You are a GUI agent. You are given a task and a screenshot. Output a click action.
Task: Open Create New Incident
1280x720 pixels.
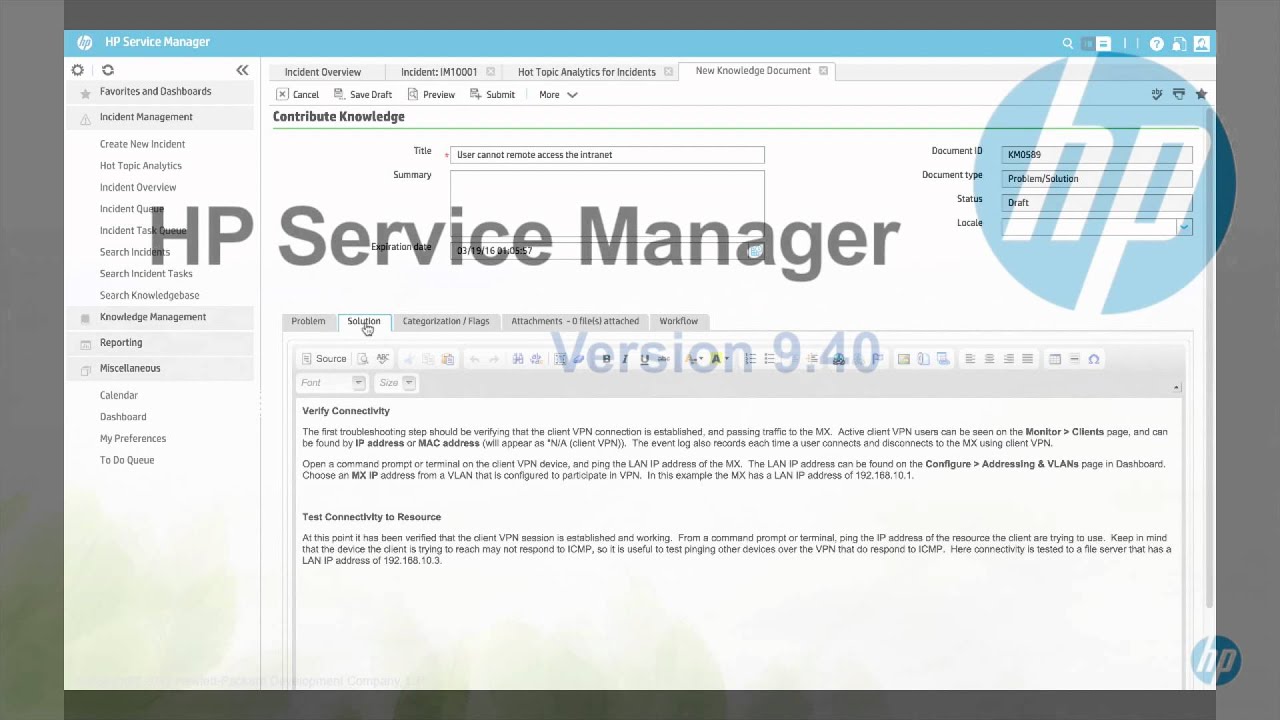[142, 144]
